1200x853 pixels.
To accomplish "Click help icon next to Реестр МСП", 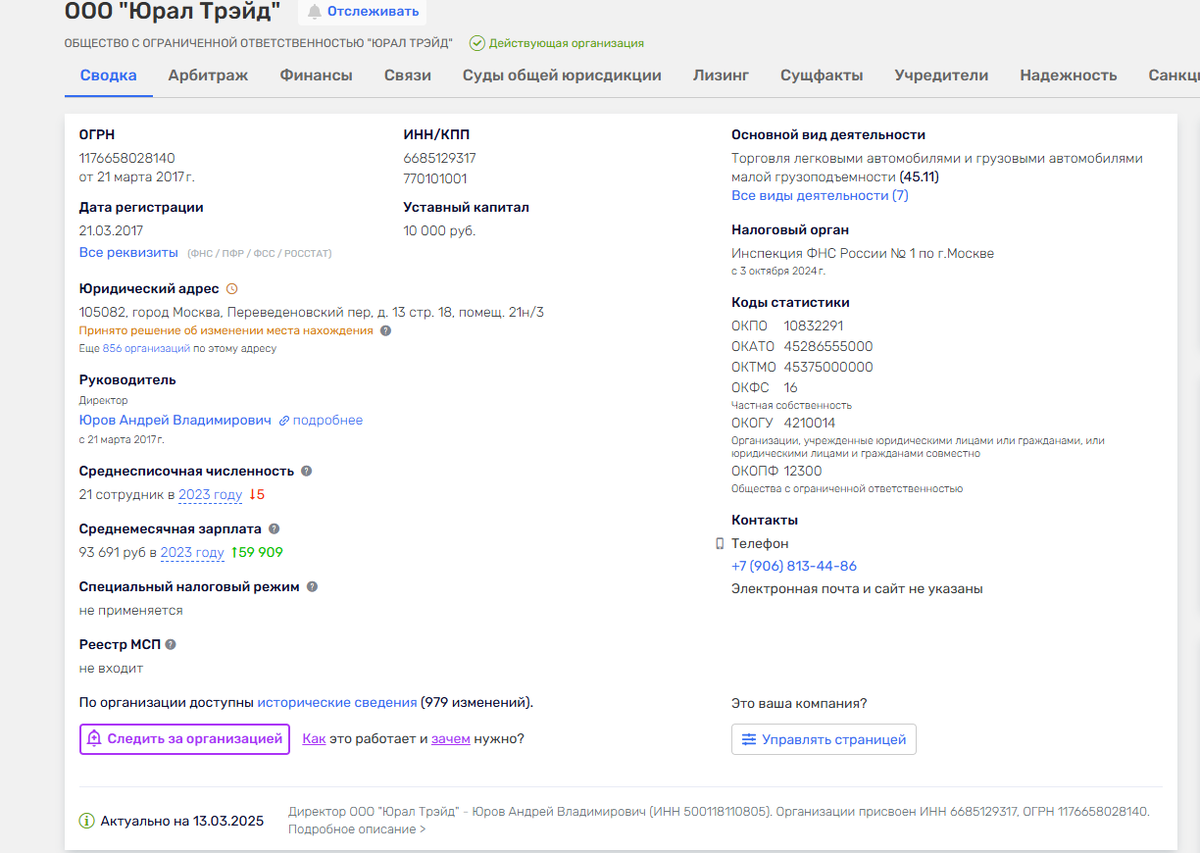I will (170, 645).
